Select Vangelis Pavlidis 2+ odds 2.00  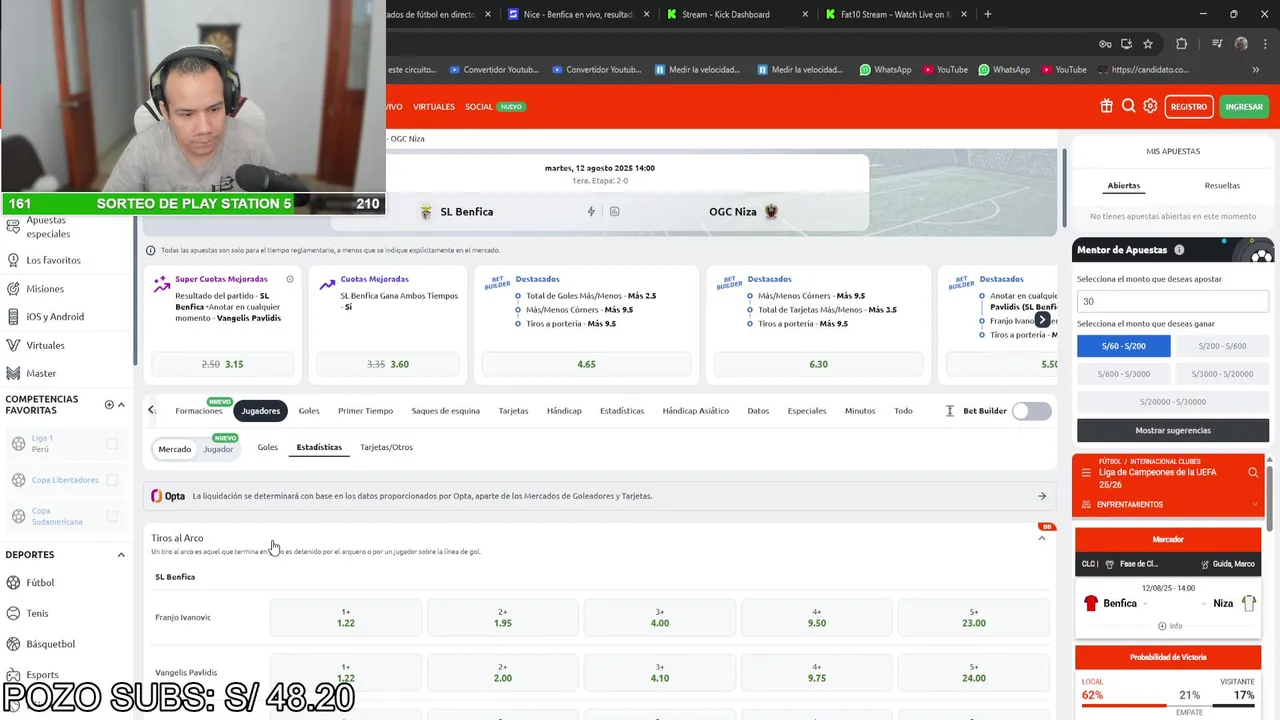(503, 672)
